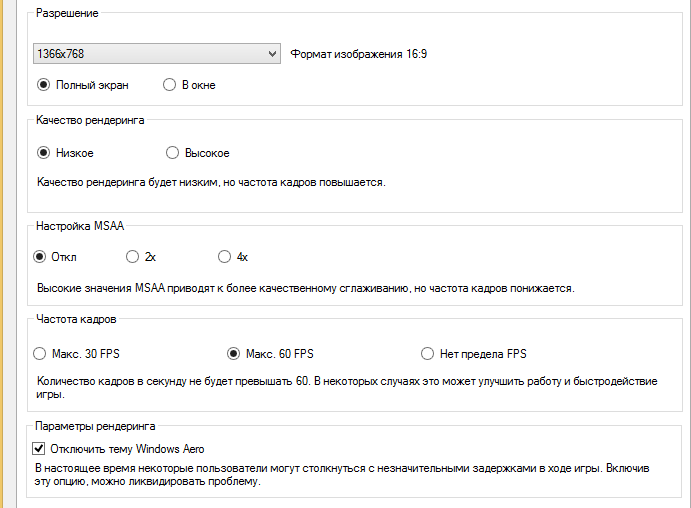Limit frame rate to Макс. 30 FPS

pyautogui.click(x=41, y=353)
